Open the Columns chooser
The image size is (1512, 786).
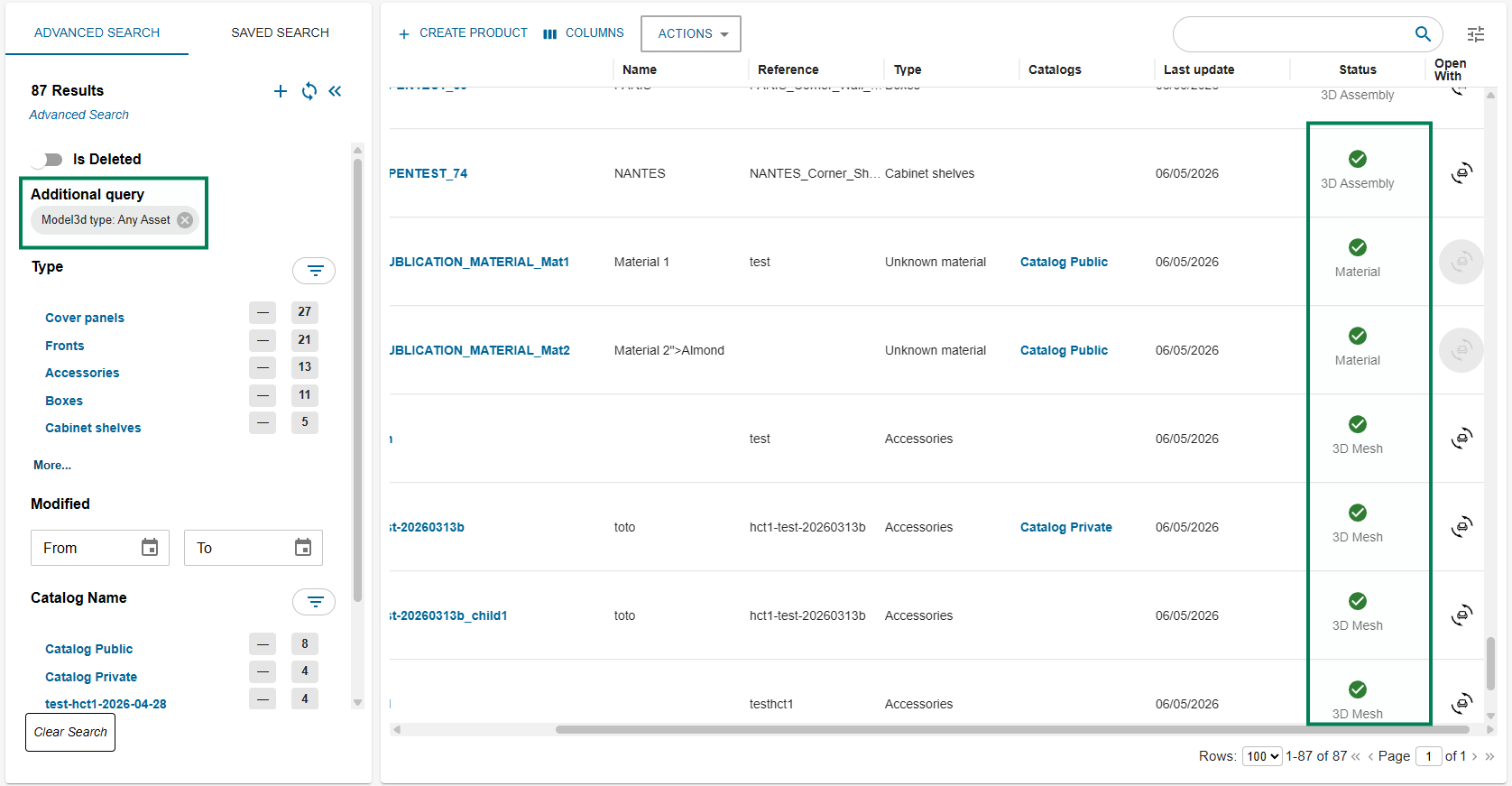(x=584, y=33)
